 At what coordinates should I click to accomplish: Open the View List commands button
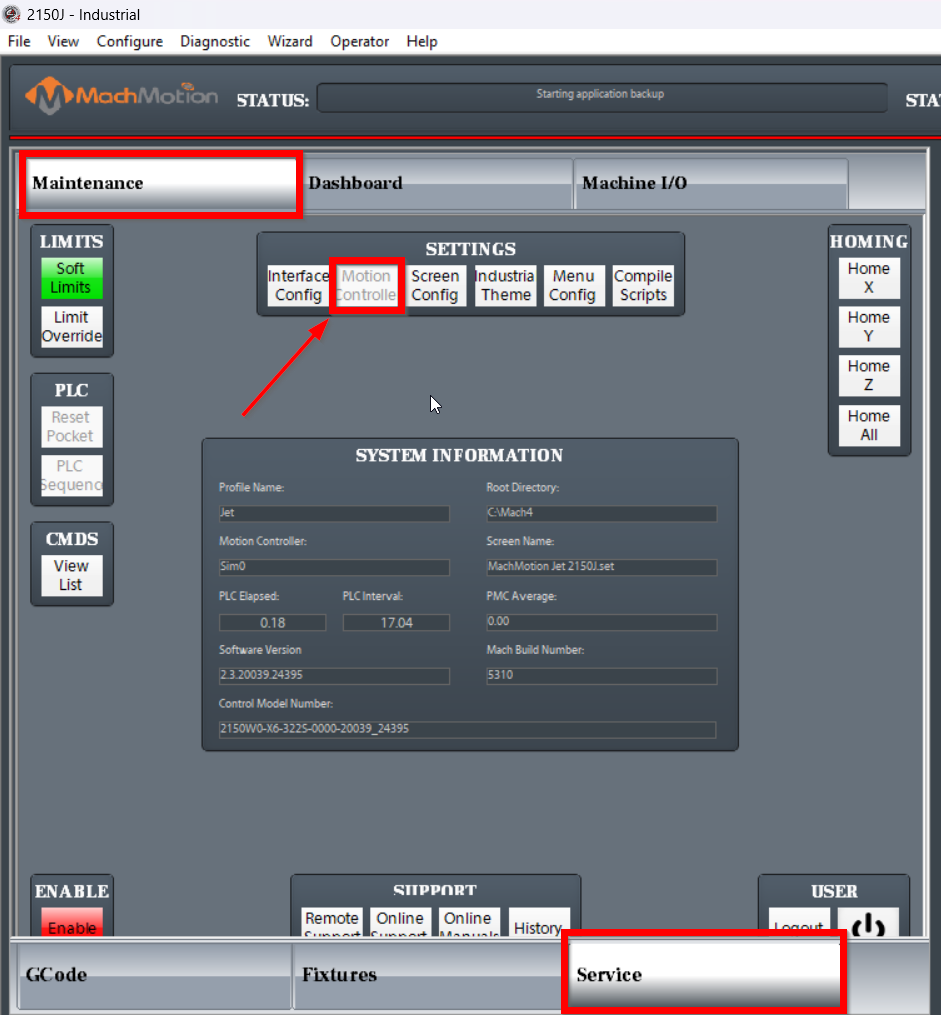(71, 575)
